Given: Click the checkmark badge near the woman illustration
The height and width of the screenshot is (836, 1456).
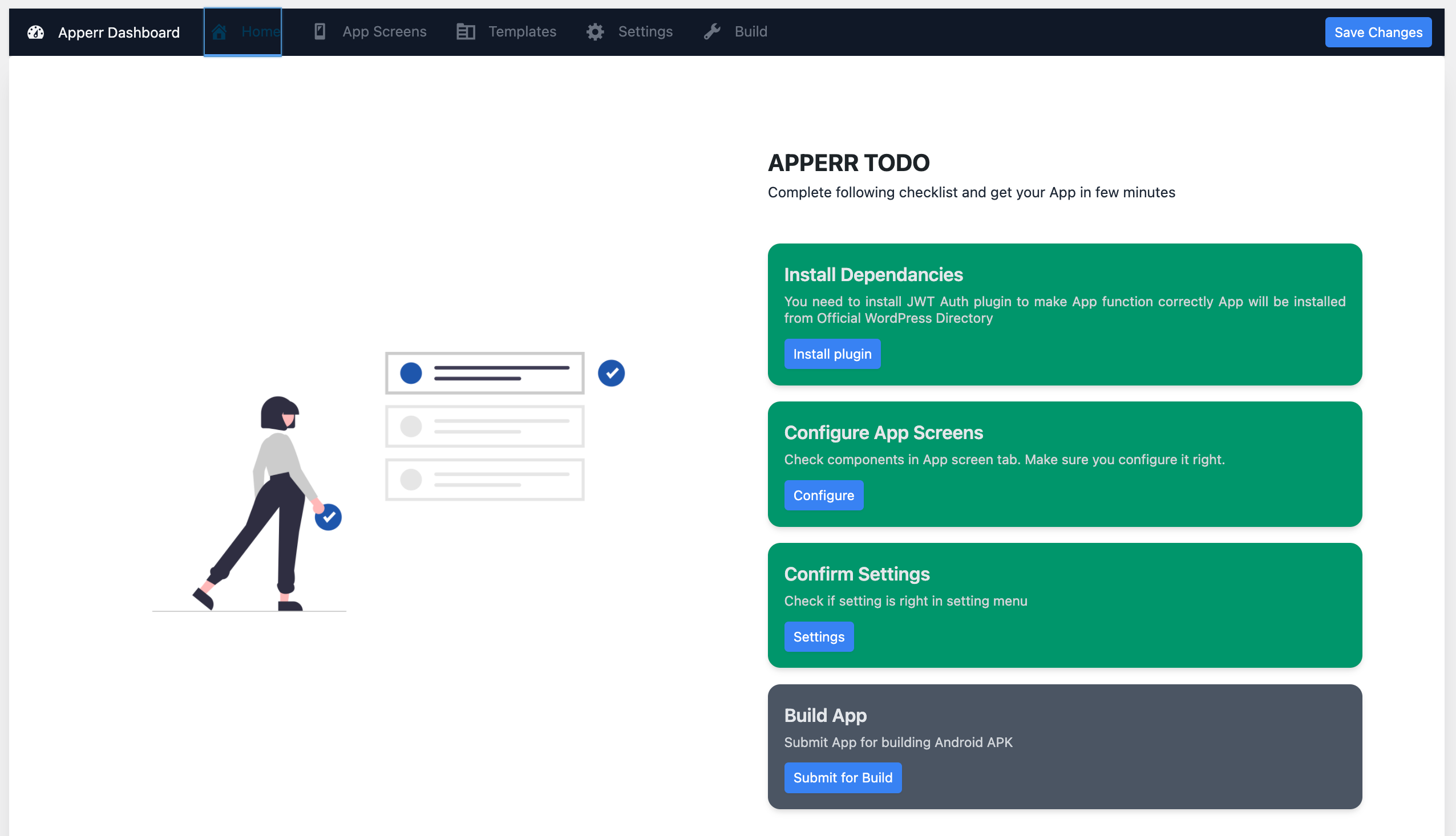Looking at the screenshot, I should tap(327, 517).
